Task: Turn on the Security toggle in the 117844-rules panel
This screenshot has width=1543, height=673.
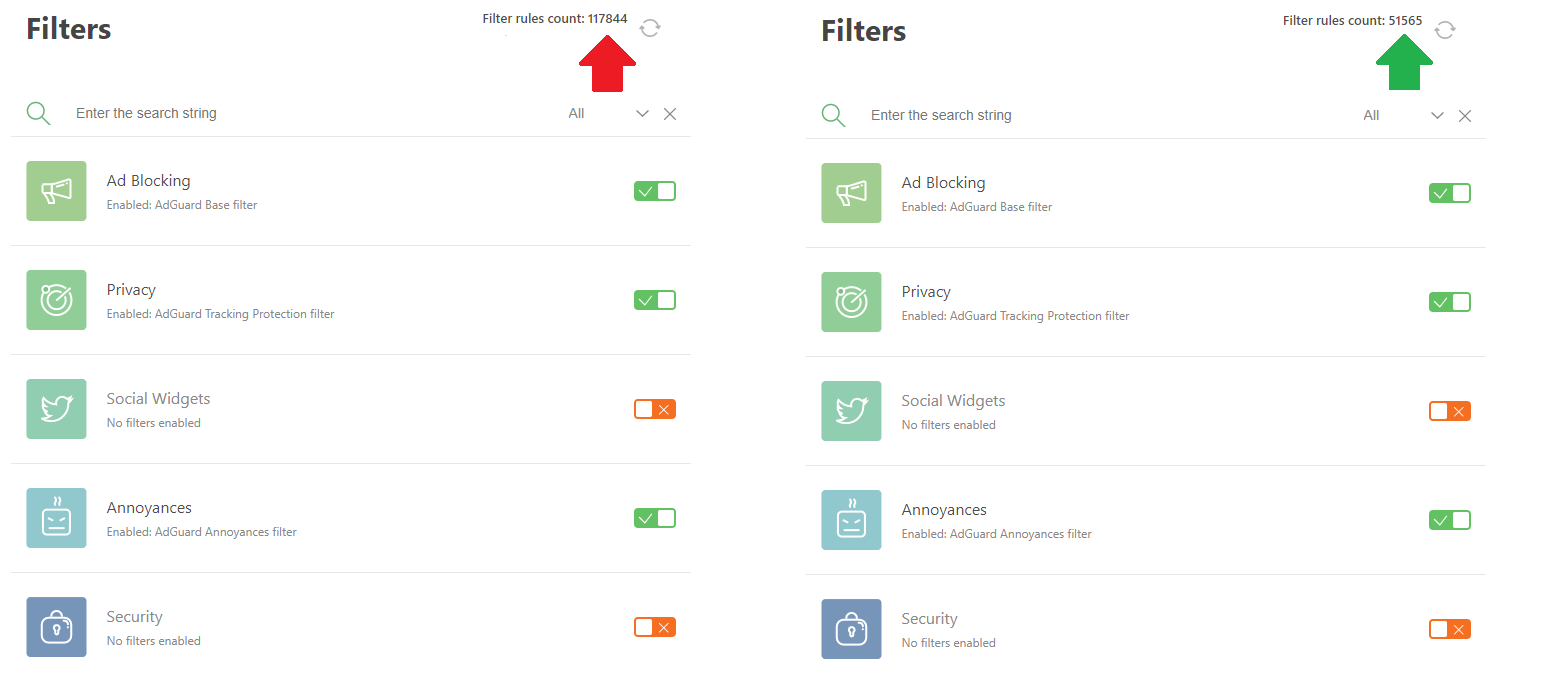Action: (654, 627)
